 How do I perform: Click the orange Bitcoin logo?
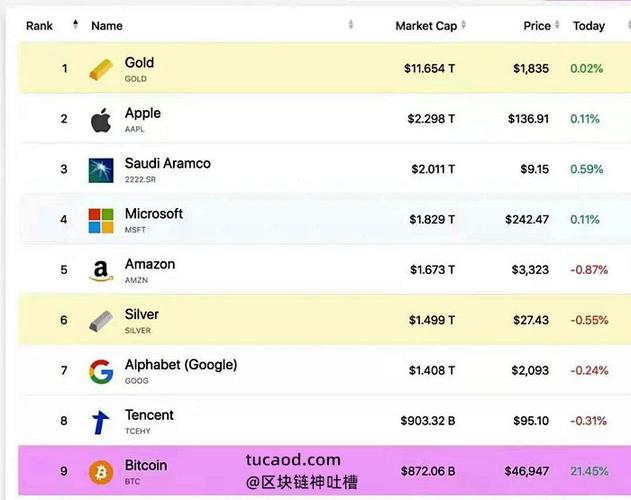click(x=101, y=472)
